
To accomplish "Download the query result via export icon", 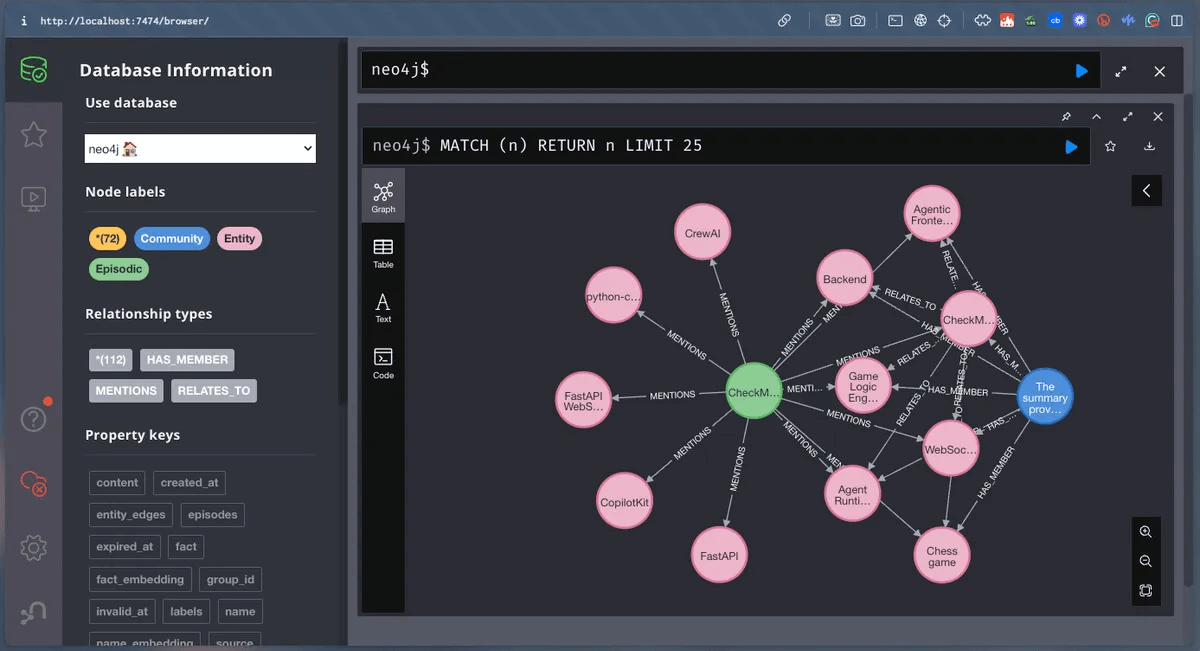I will point(1149,146).
